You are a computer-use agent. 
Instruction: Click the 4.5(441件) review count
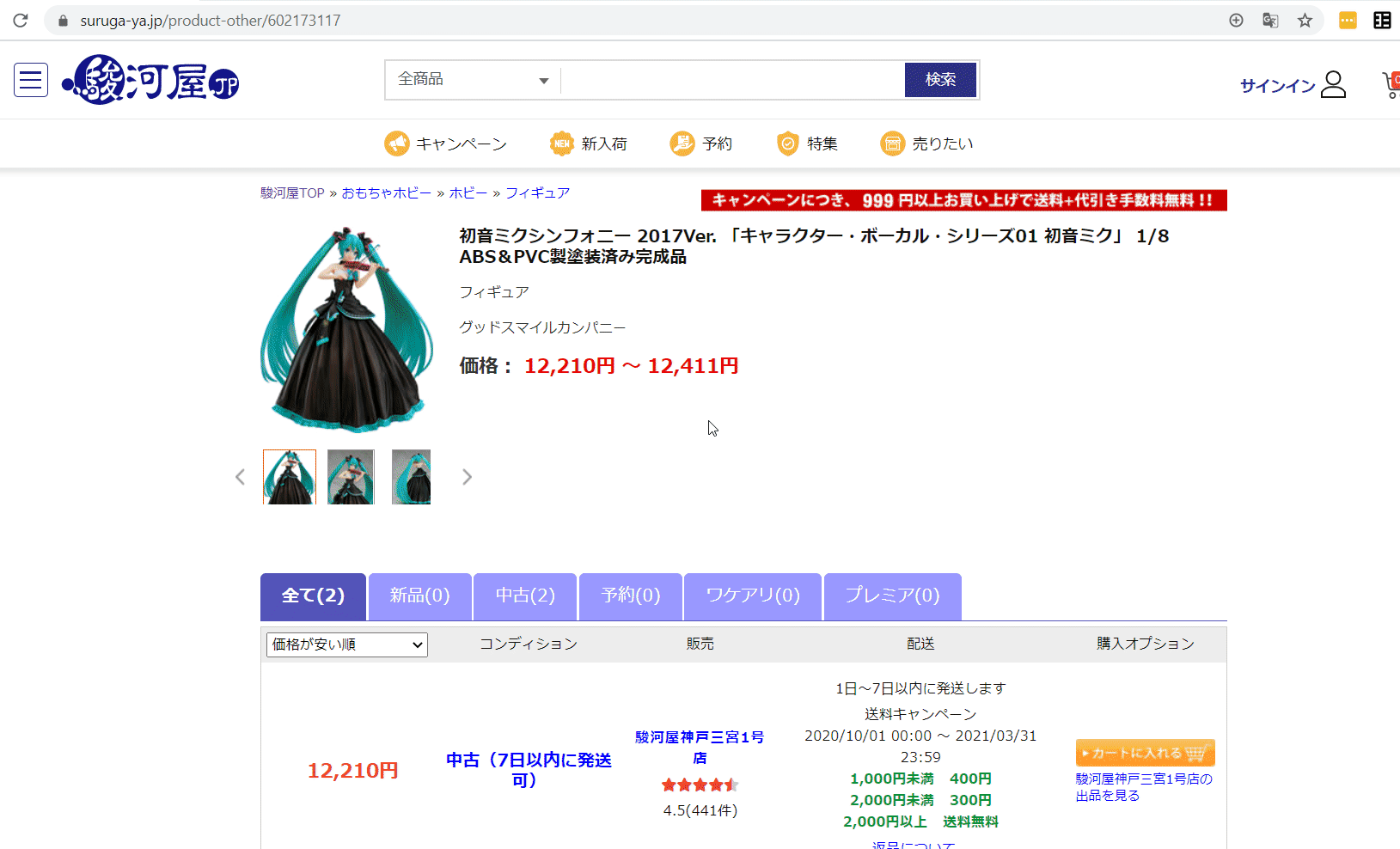click(700, 810)
